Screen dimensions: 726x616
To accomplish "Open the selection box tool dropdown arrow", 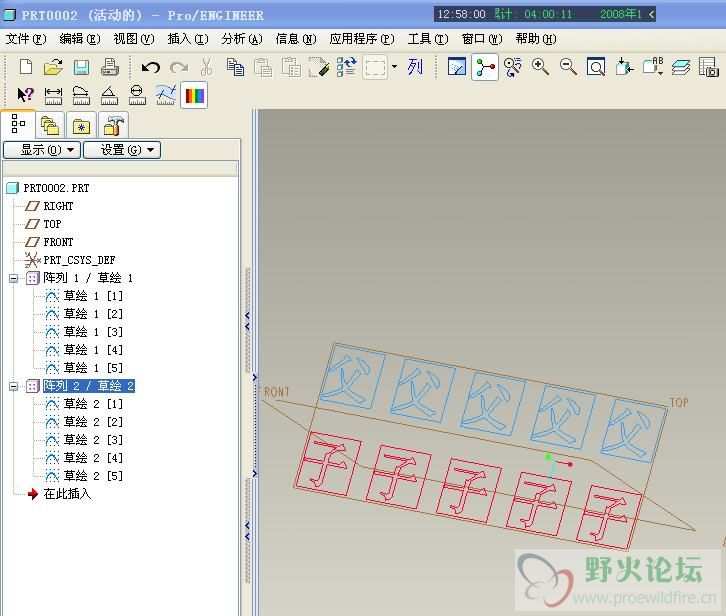I will 394,67.
